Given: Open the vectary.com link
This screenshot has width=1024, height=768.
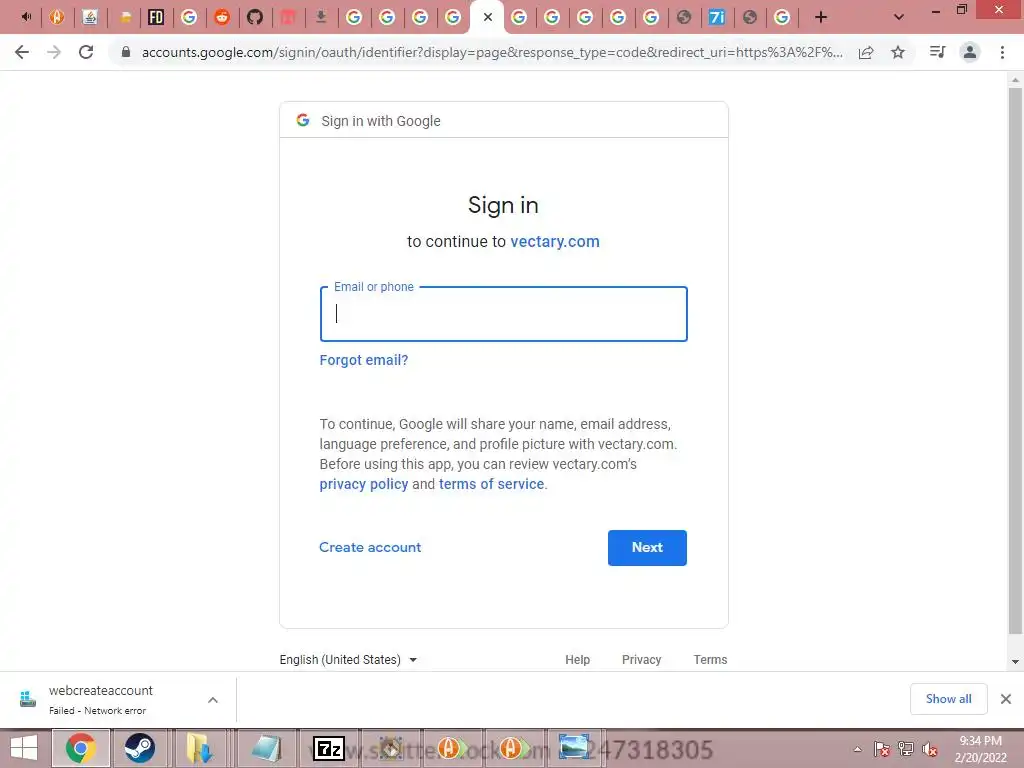Looking at the screenshot, I should [x=554, y=242].
